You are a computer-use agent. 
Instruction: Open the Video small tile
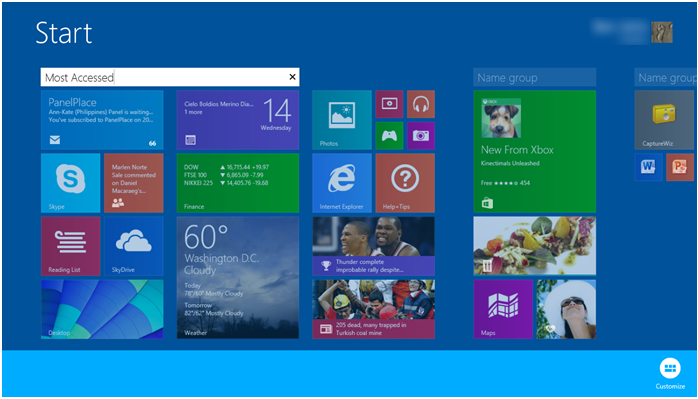click(x=390, y=104)
